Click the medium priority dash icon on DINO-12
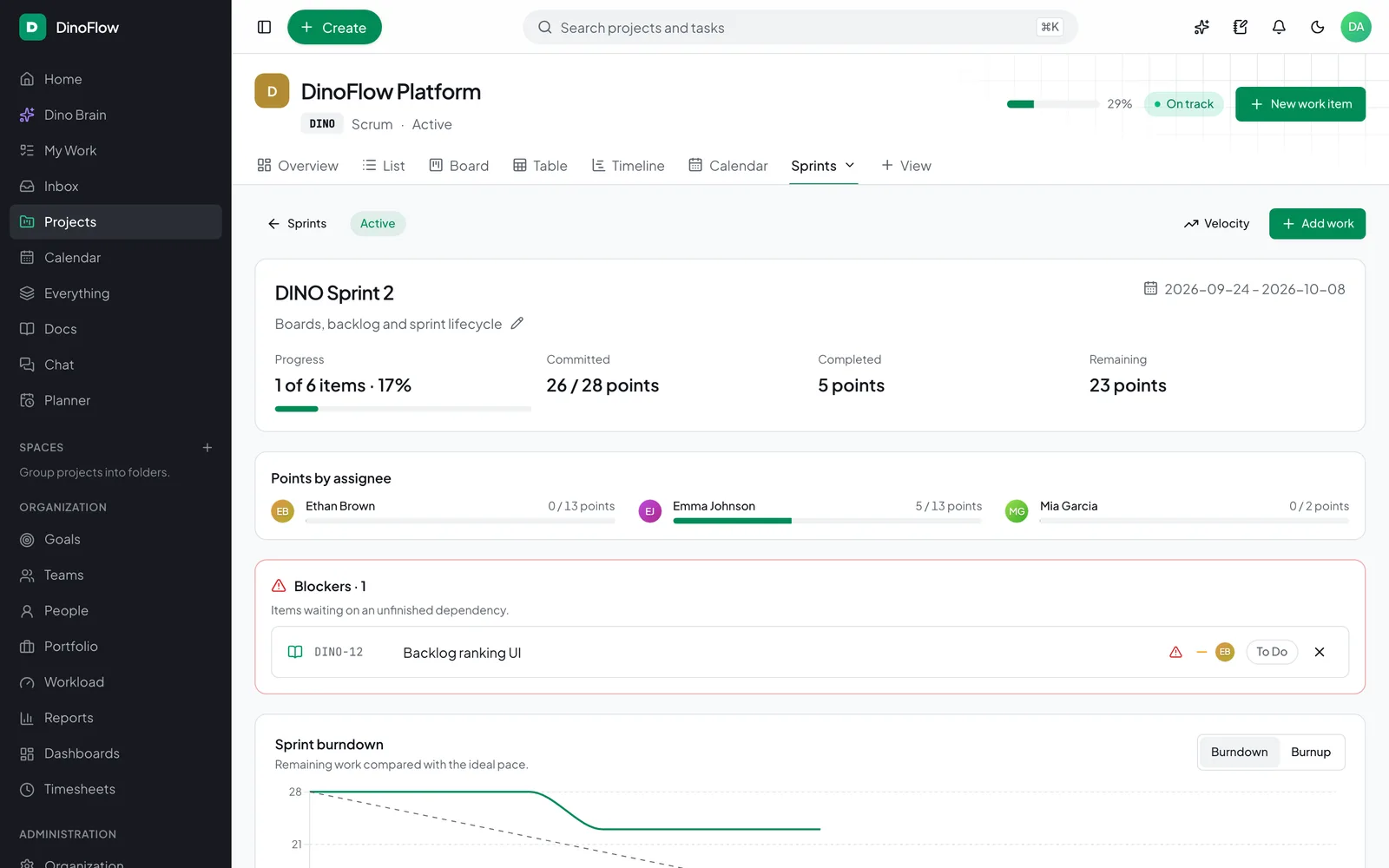The image size is (1389, 868). coord(1201,652)
